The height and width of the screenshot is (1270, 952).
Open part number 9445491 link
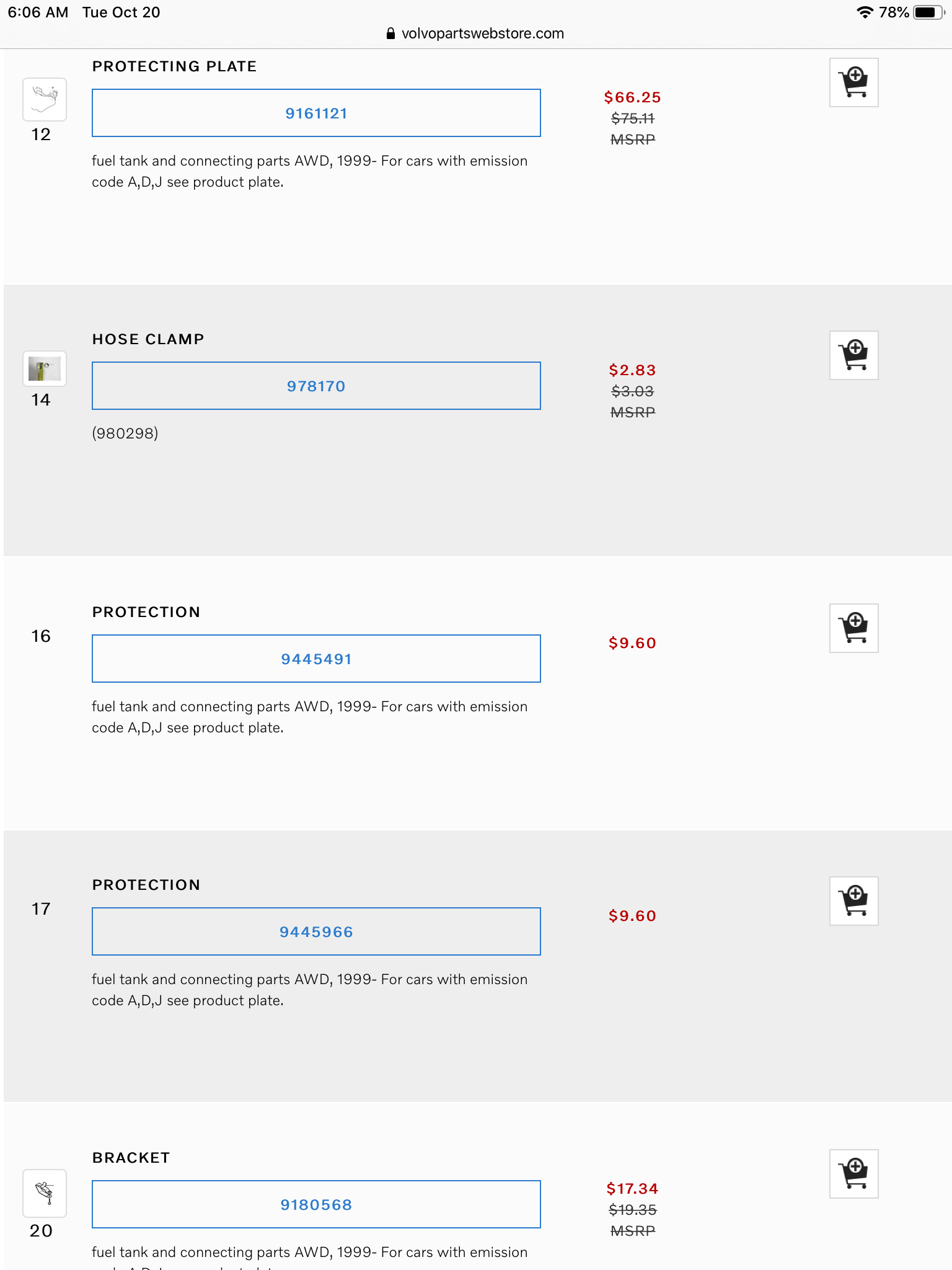[x=316, y=659]
